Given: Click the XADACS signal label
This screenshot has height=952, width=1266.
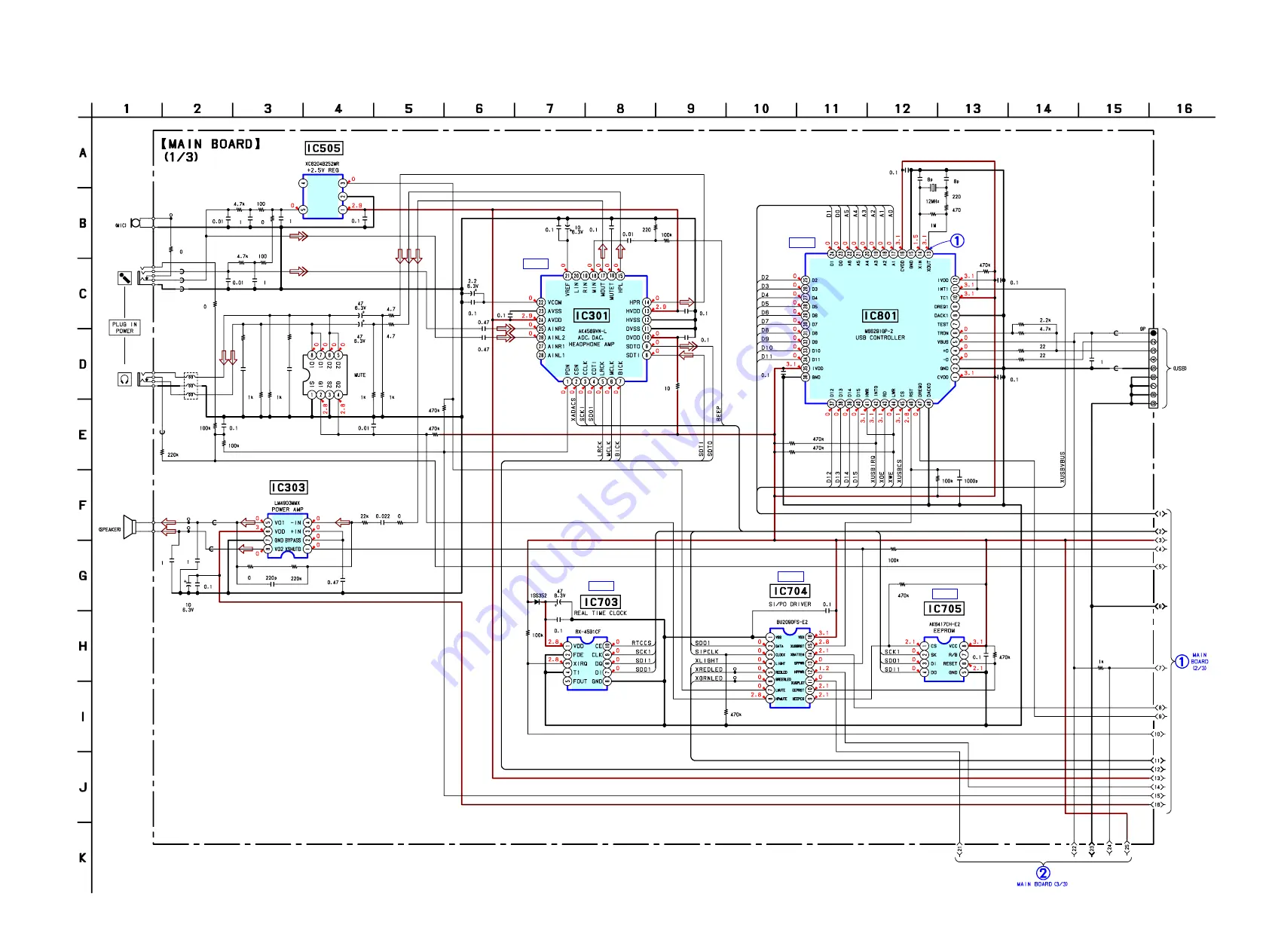Looking at the screenshot, I should click(x=573, y=410).
